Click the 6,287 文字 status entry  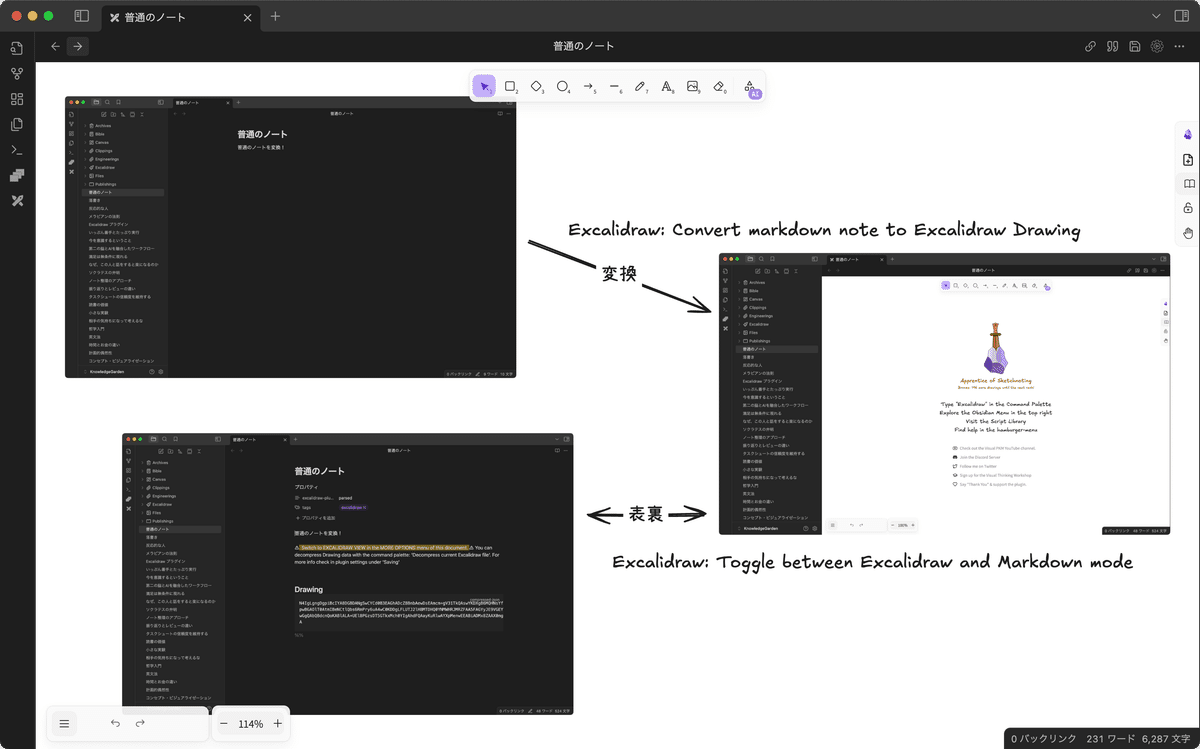pos(1167,738)
